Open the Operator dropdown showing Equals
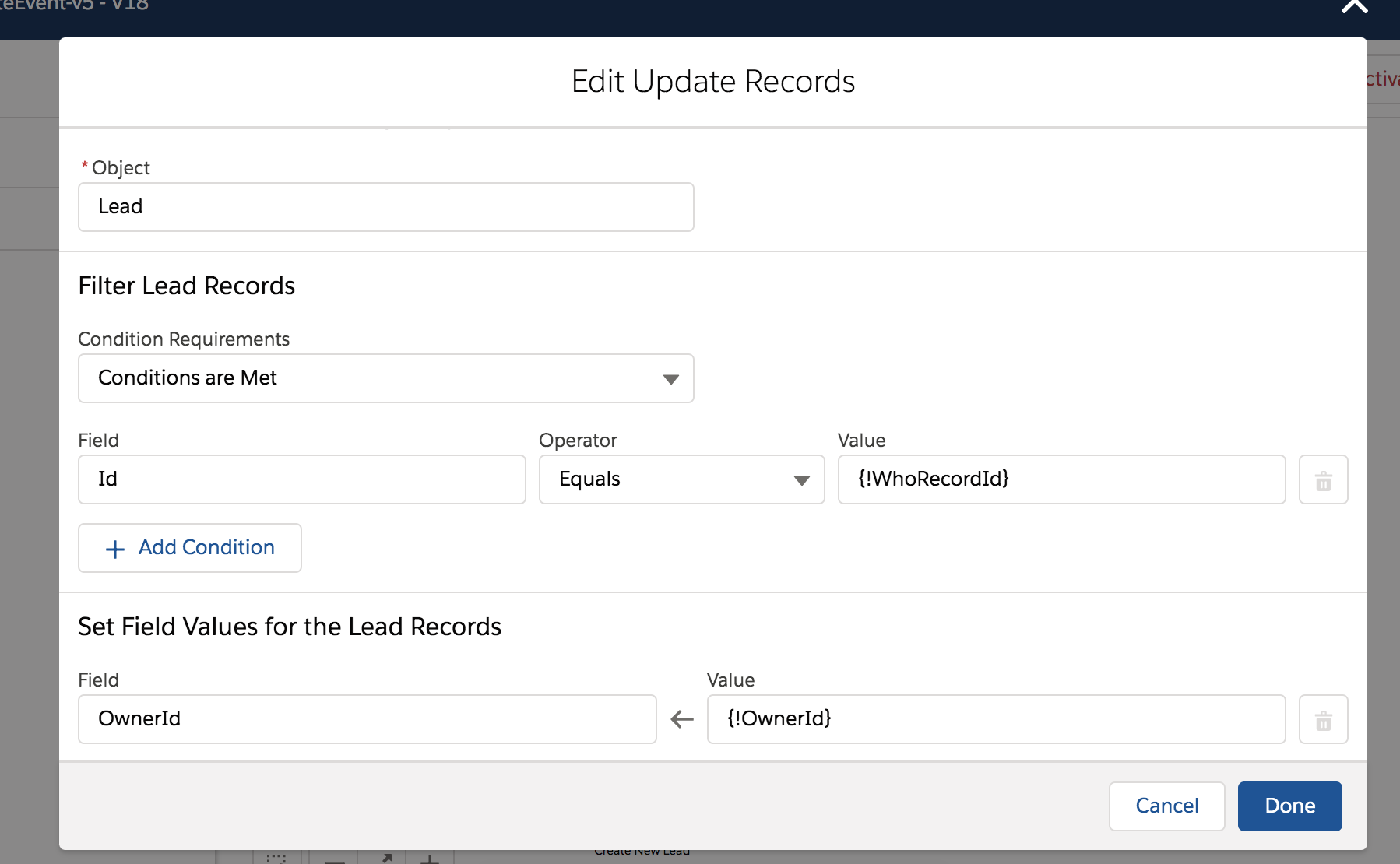 click(x=681, y=479)
